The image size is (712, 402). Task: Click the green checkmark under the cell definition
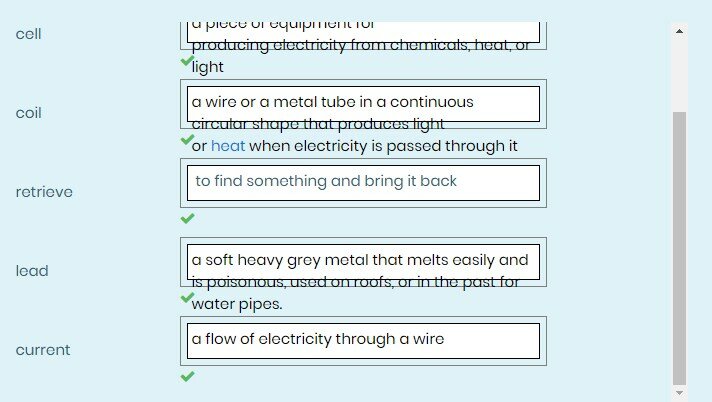pyautogui.click(x=187, y=61)
